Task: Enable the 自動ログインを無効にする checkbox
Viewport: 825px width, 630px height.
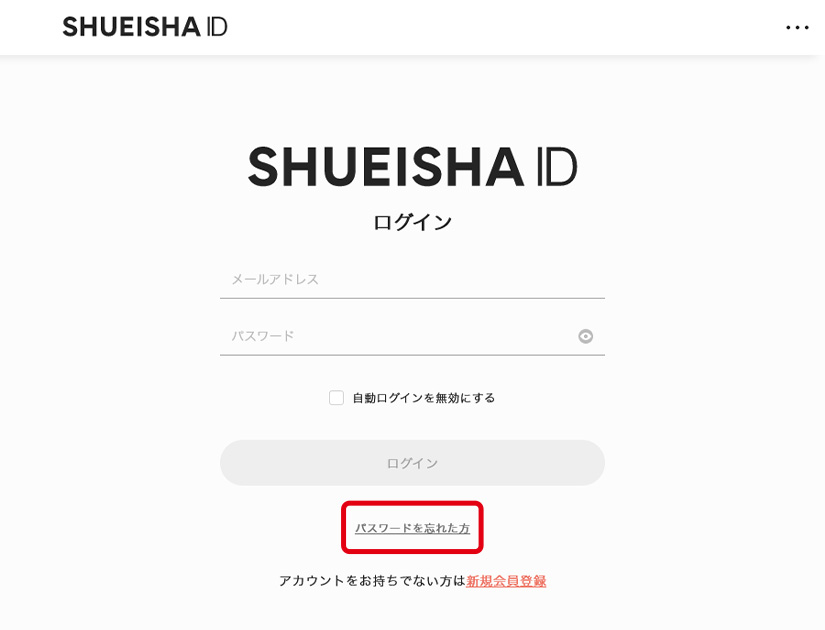Action: 336,398
